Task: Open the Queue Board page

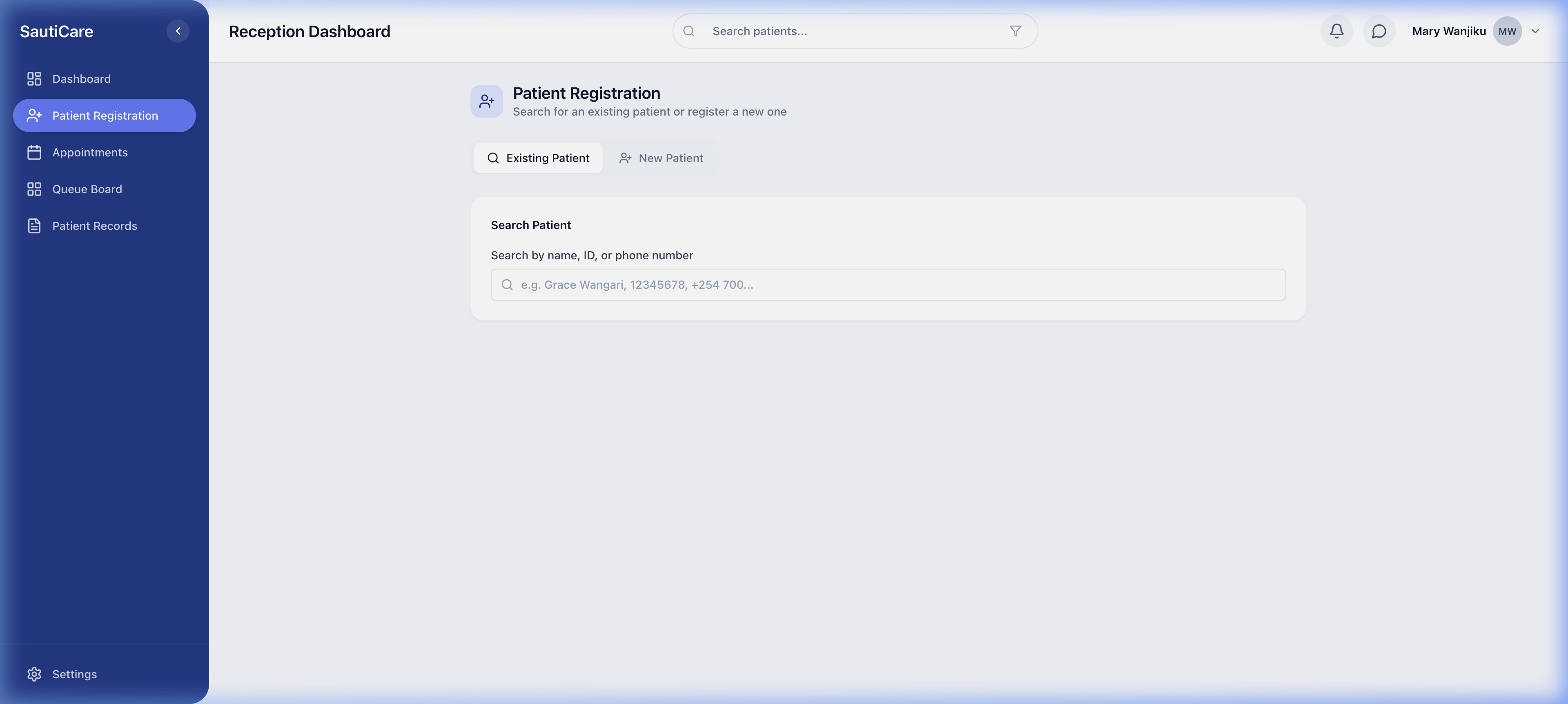Action: [87, 189]
